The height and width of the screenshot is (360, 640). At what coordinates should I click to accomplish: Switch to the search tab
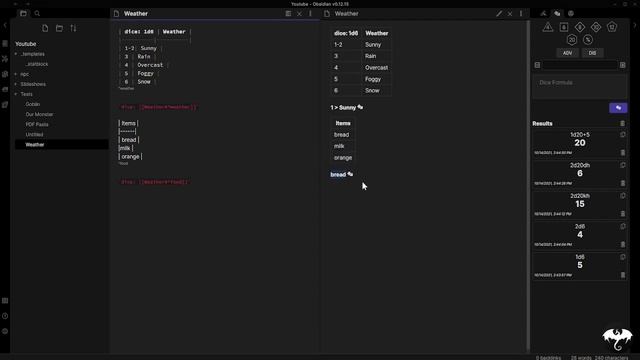(37, 13)
